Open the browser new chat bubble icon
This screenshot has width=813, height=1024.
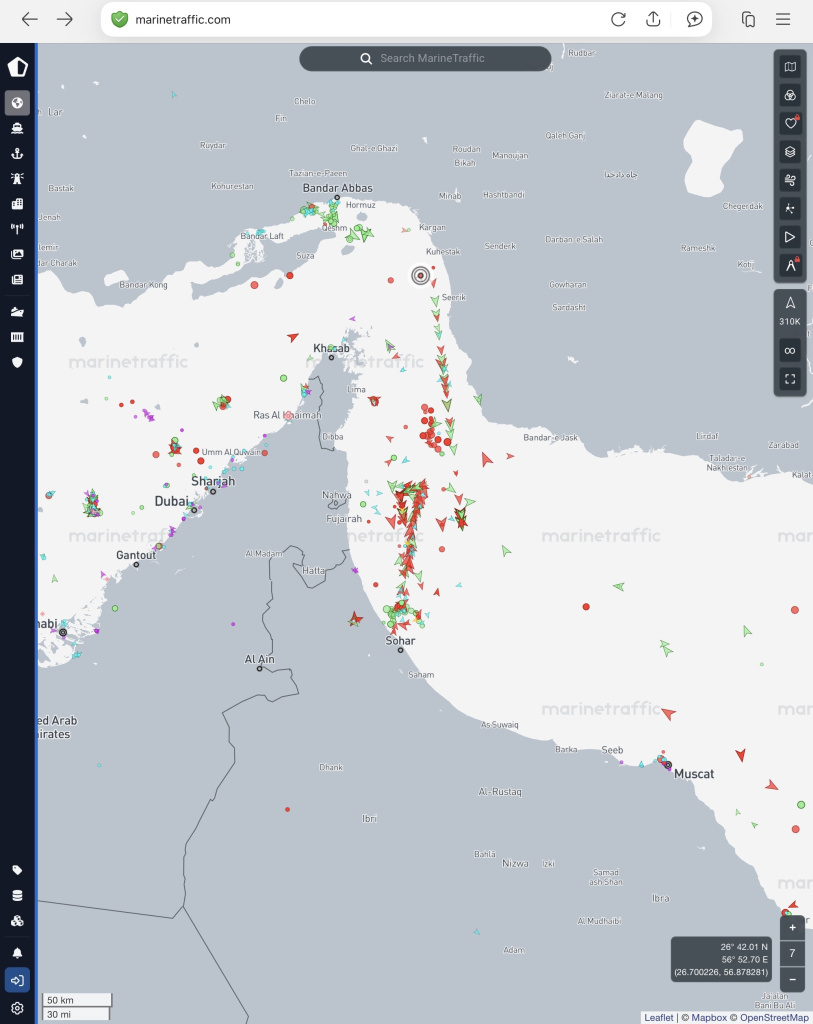click(694, 20)
